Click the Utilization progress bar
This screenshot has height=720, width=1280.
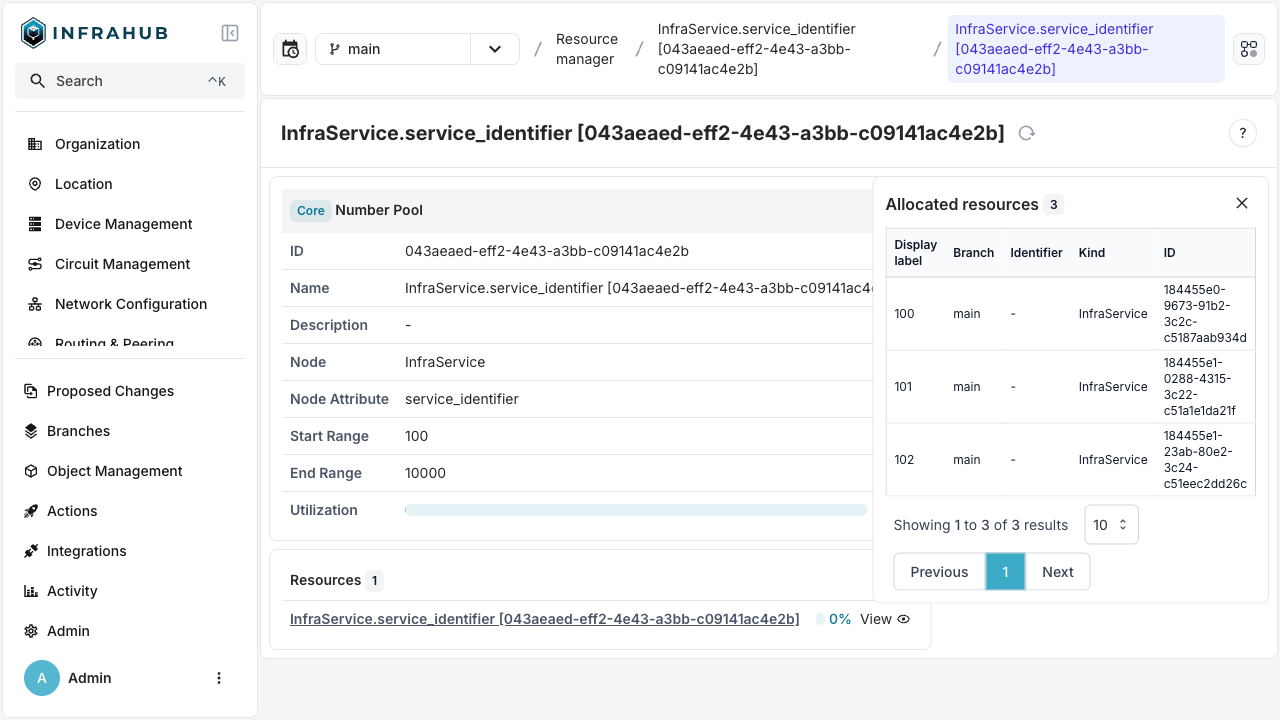[637, 510]
